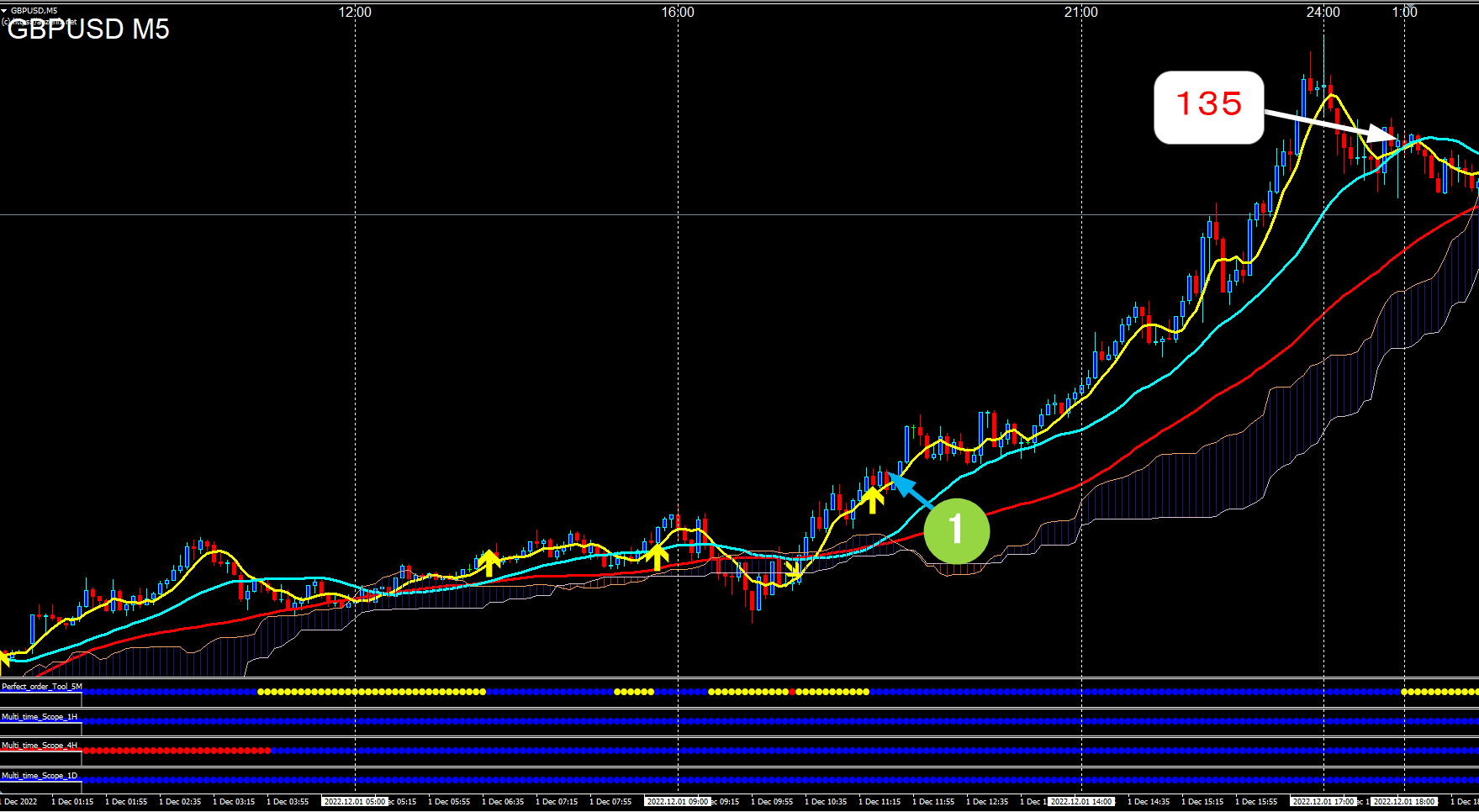The height and width of the screenshot is (812, 1479).
Task: Select the Perfect_order_Tool_5M indicator label
Action: (42, 687)
